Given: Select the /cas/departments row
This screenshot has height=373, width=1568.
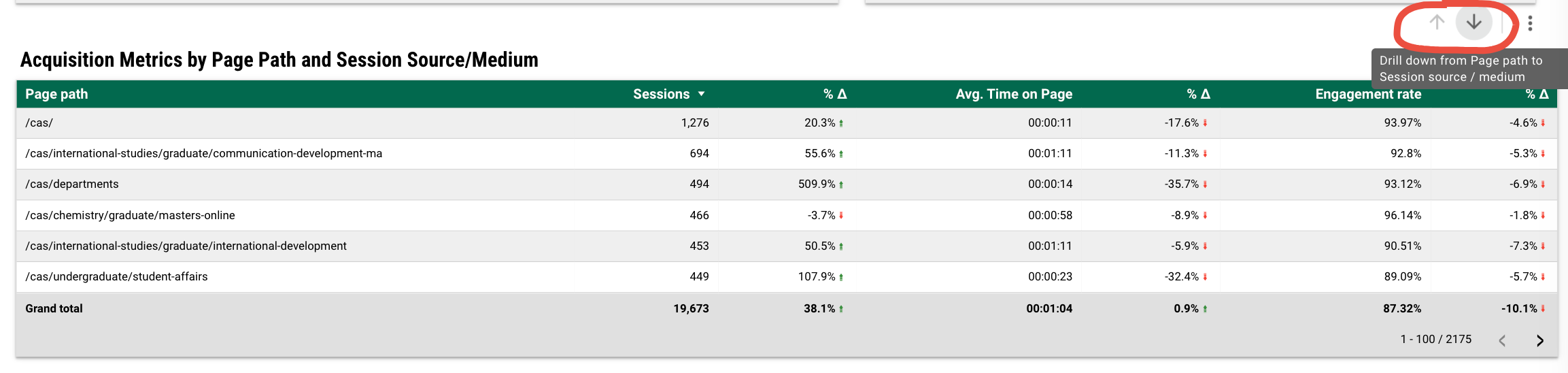Looking at the screenshot, I should [71, 184].
